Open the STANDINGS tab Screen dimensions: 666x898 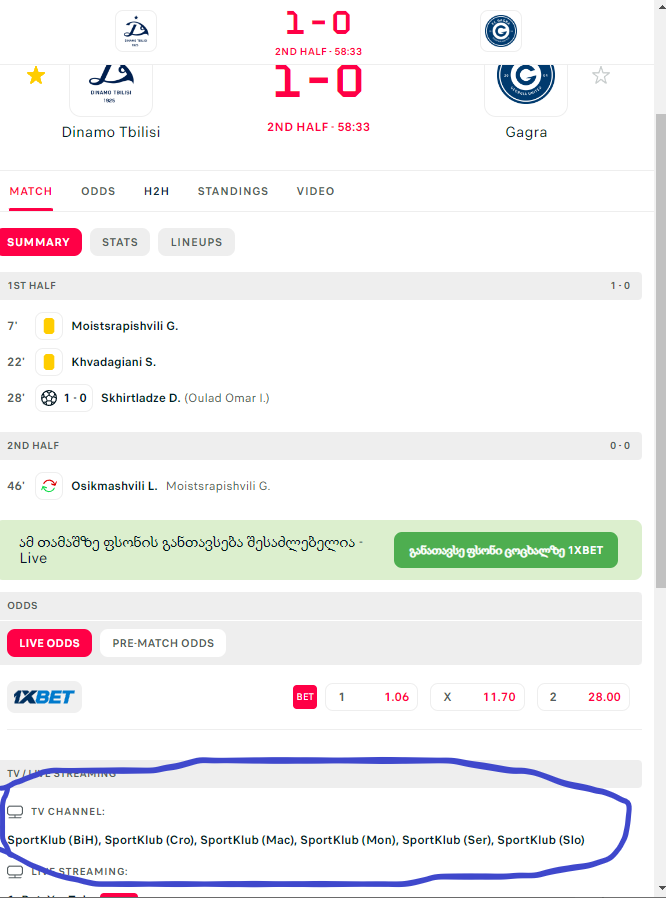(x=233, y=191)
